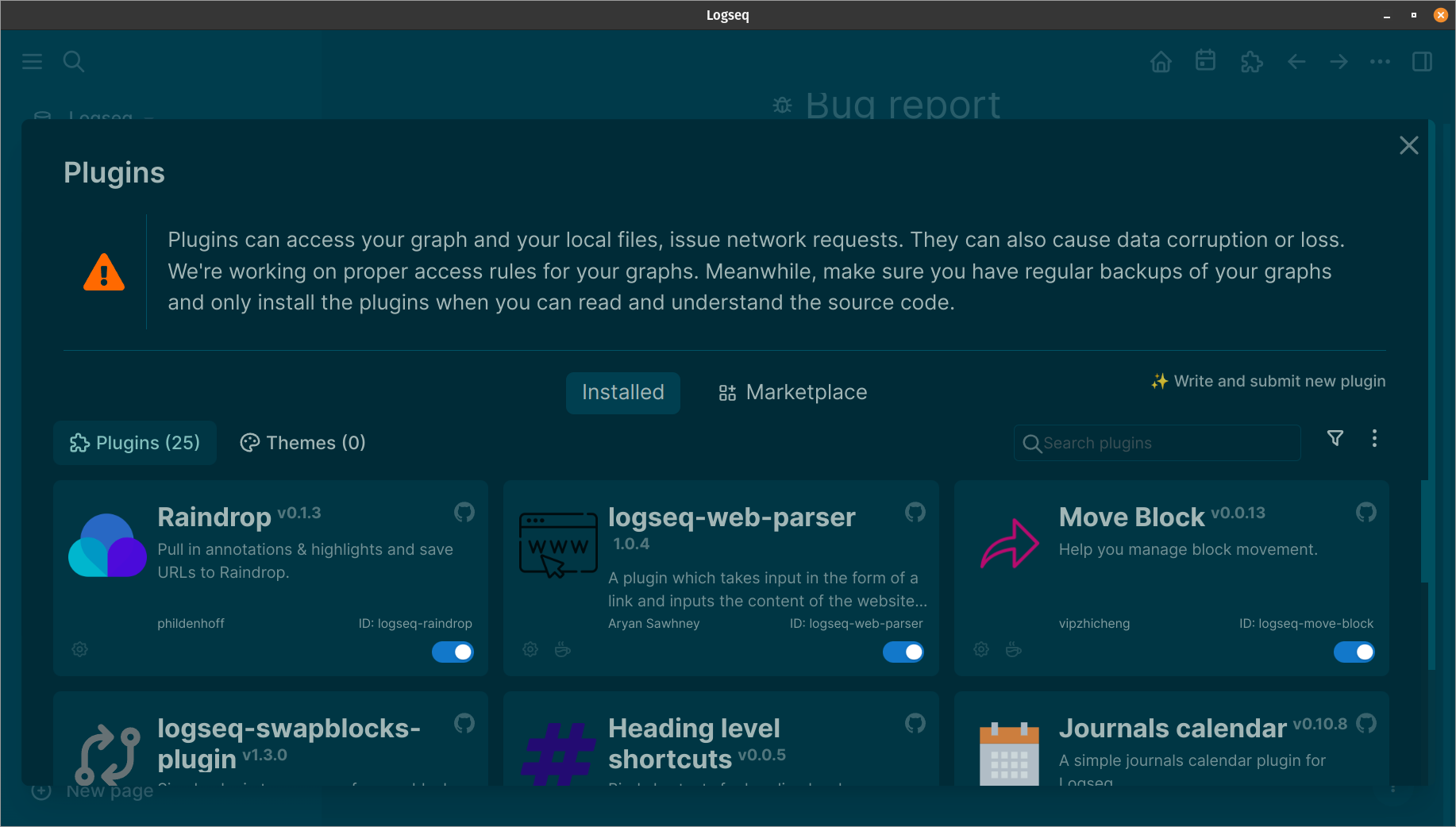Click the plugins puzzle icon in the toolbar
1456x827 pixels.
click(1251, 61)
